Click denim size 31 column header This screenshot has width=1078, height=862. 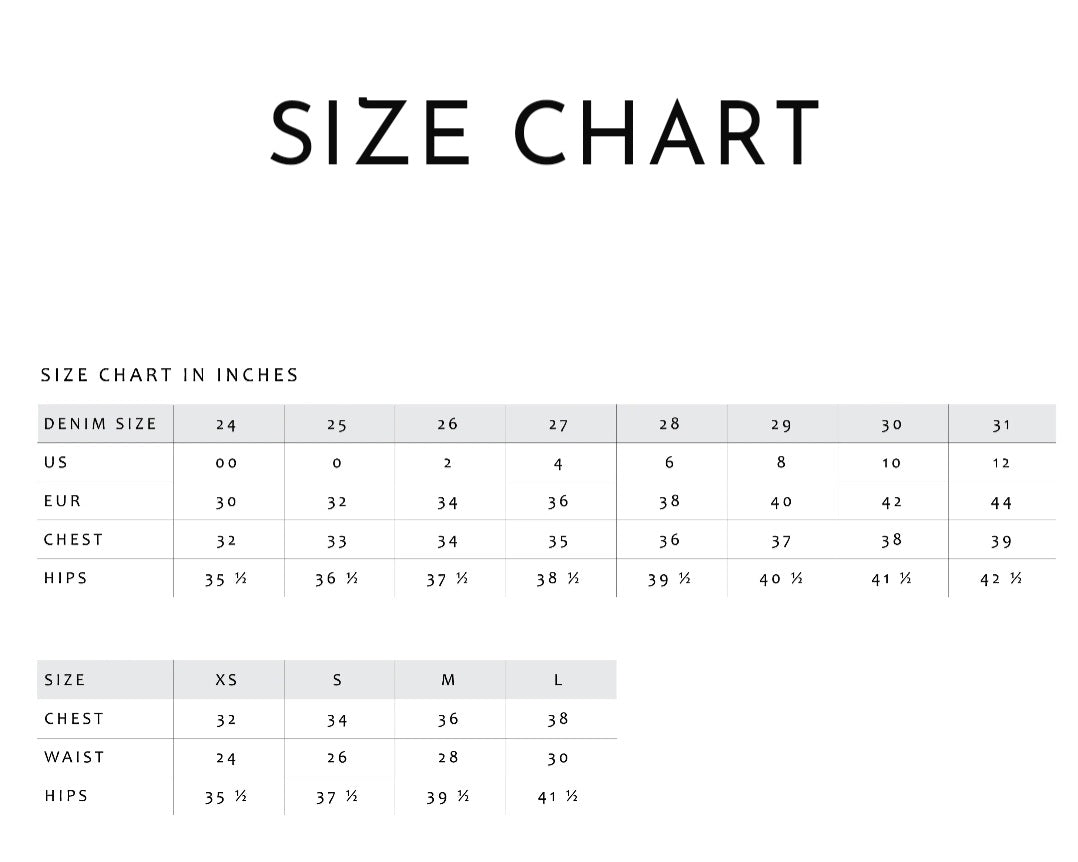(1002, 425)
